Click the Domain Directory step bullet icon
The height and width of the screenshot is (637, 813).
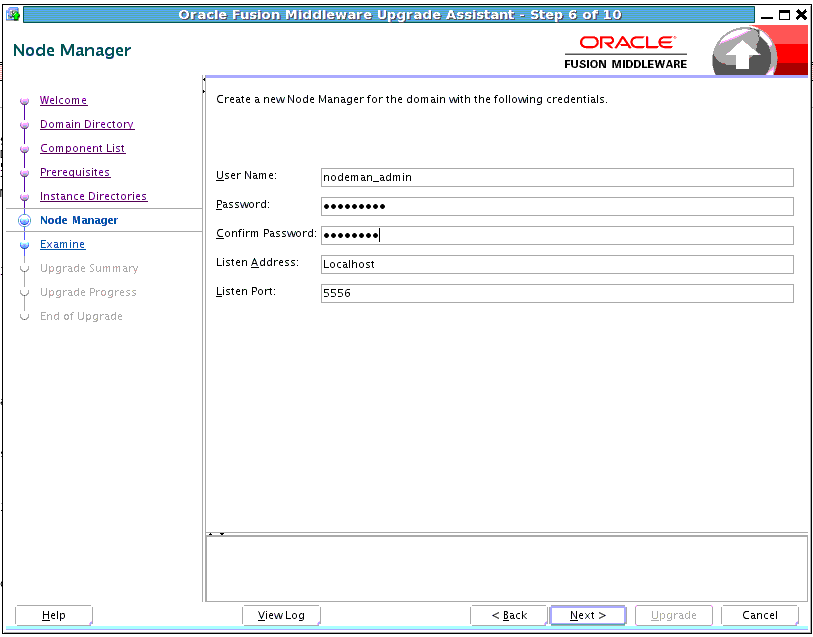(x=24, y=125)
